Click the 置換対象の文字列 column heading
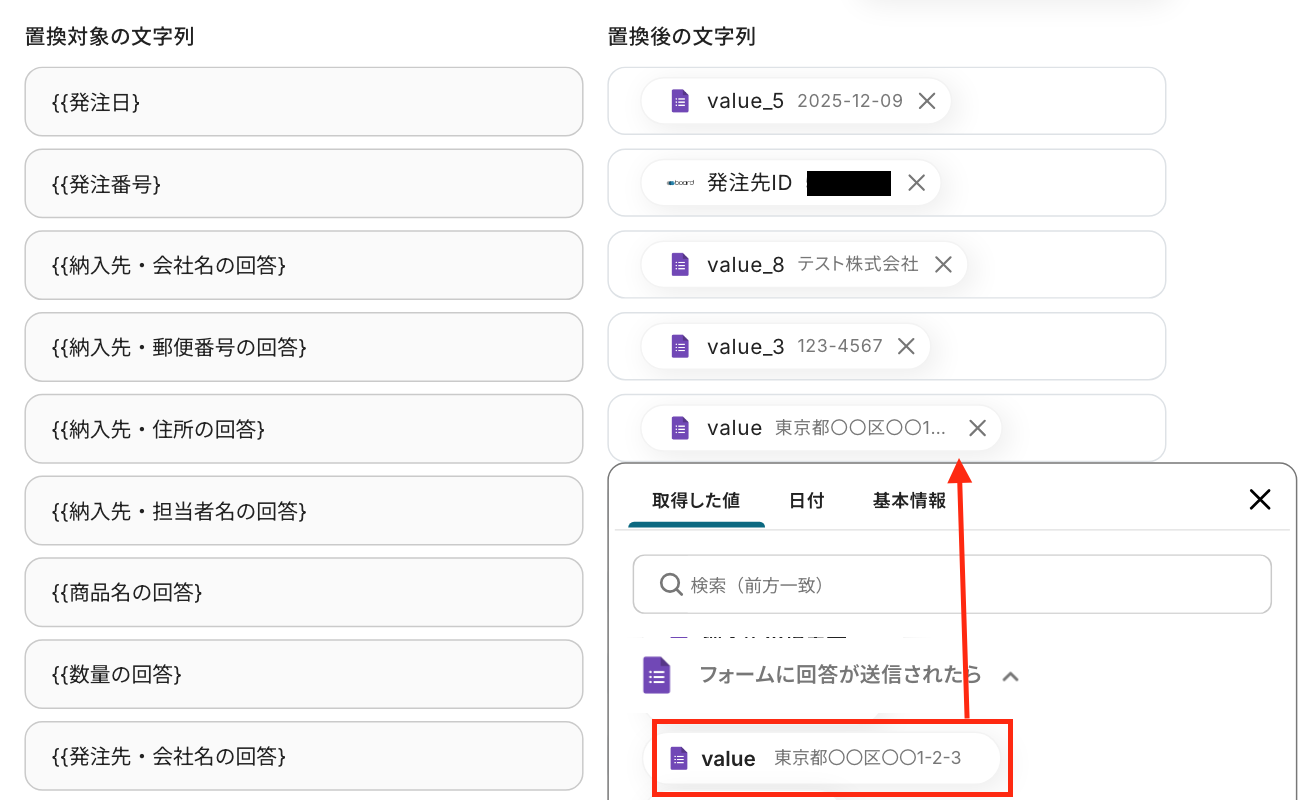Viewport: 1310px width, 800px height. [109, 37]
